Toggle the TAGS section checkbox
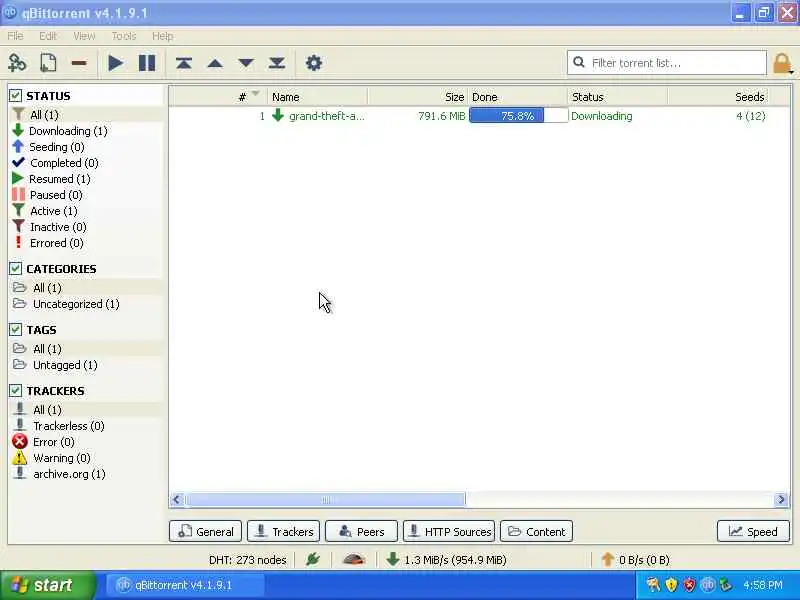Screen dimensions: 800x600 point(15,330)
